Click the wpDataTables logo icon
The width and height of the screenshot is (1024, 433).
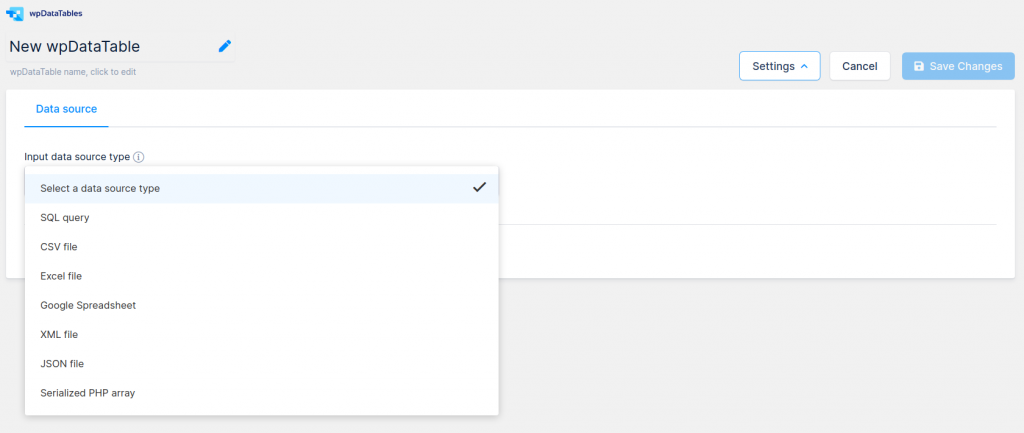(15, 14)
